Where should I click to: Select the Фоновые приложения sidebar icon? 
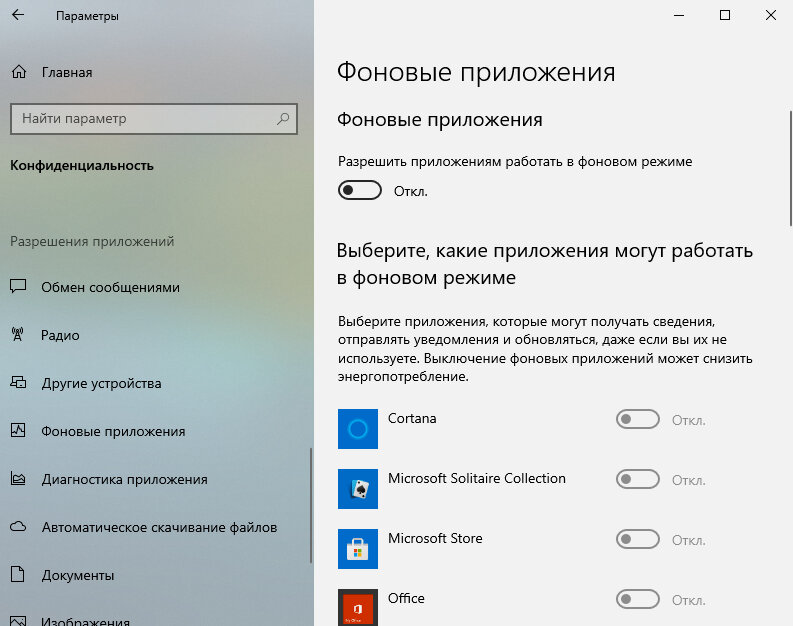(18, 430)
